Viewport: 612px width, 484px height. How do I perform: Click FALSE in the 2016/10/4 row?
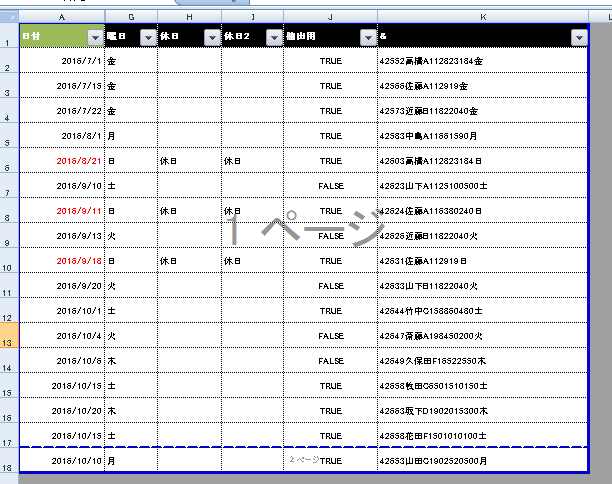coord(331,335)
